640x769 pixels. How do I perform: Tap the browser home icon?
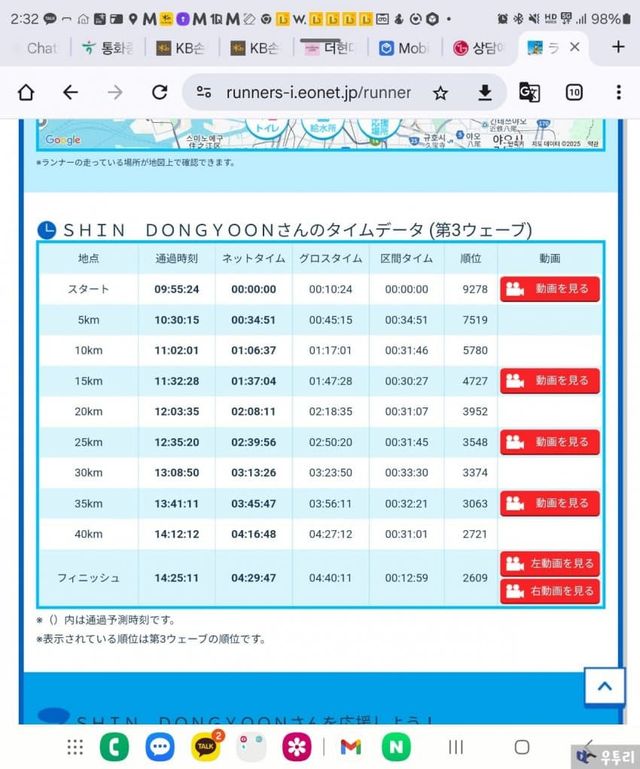26,92
